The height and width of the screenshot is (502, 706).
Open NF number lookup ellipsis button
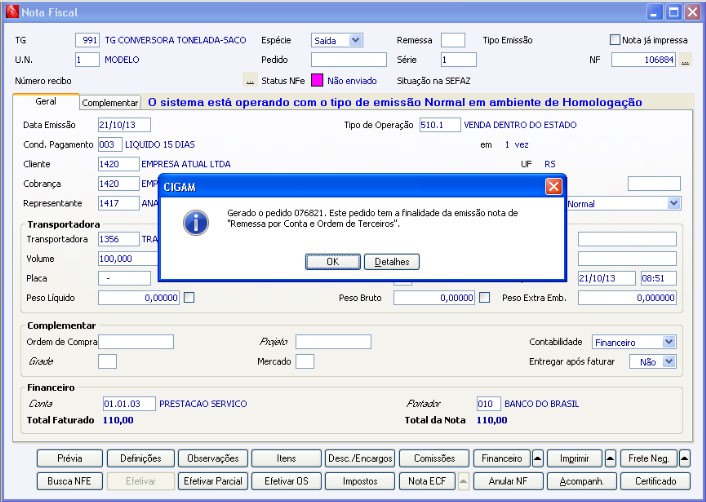click(x=685, y=60)
